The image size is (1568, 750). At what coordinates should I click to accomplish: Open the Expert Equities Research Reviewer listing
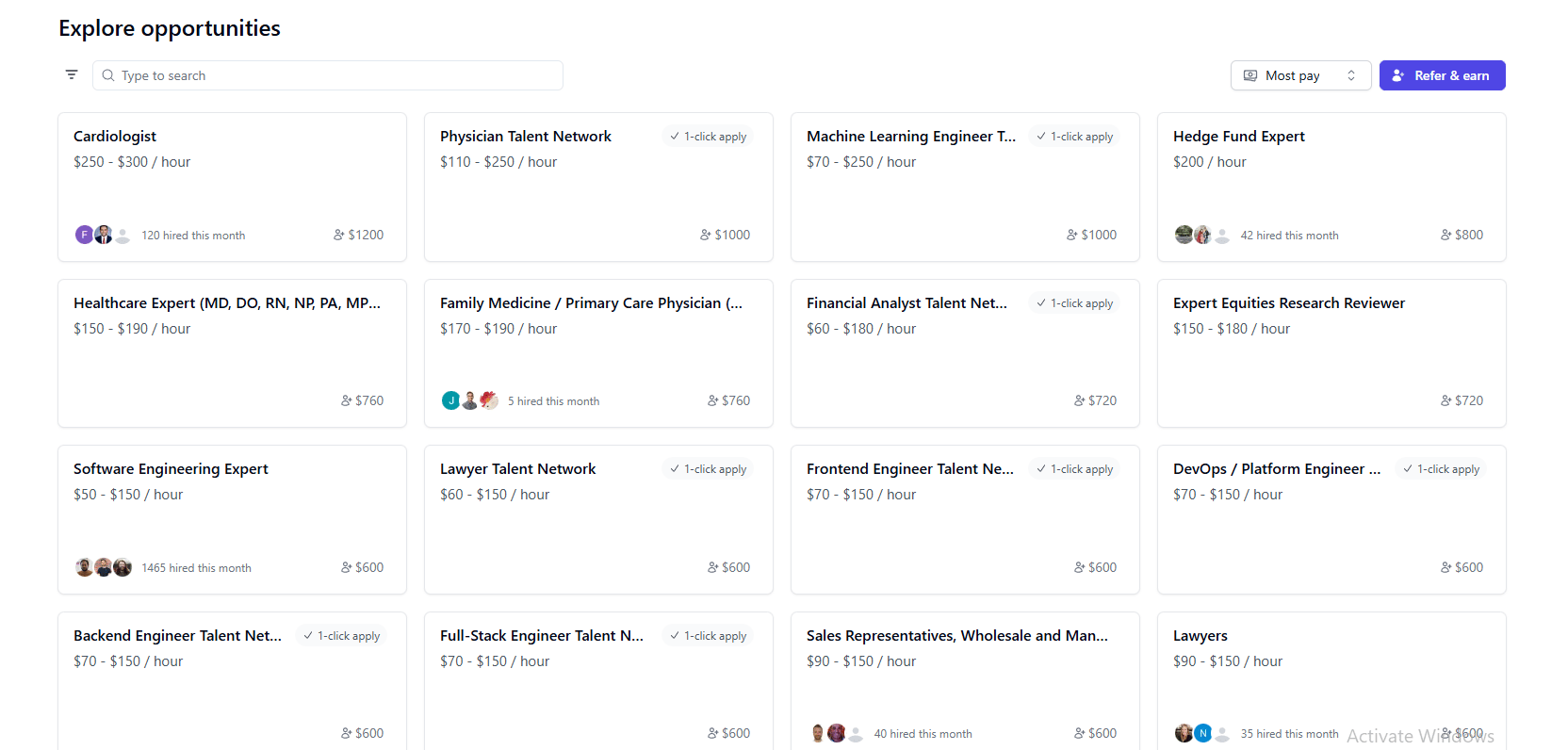[1331, 353]
